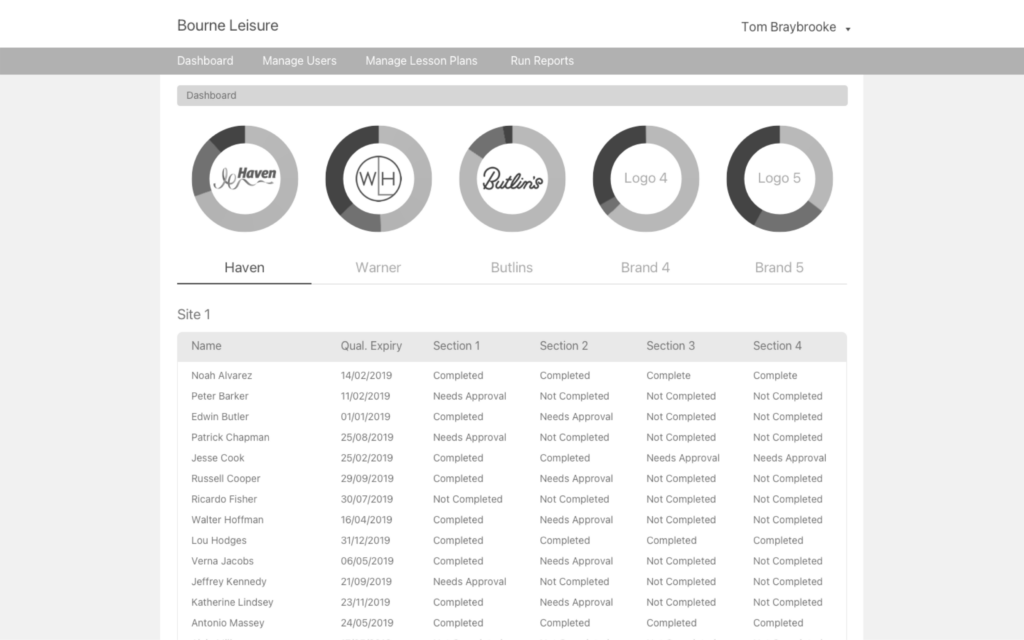
Task: Click the Logo 4 donut chart
Action: click(x=646, y=178)
